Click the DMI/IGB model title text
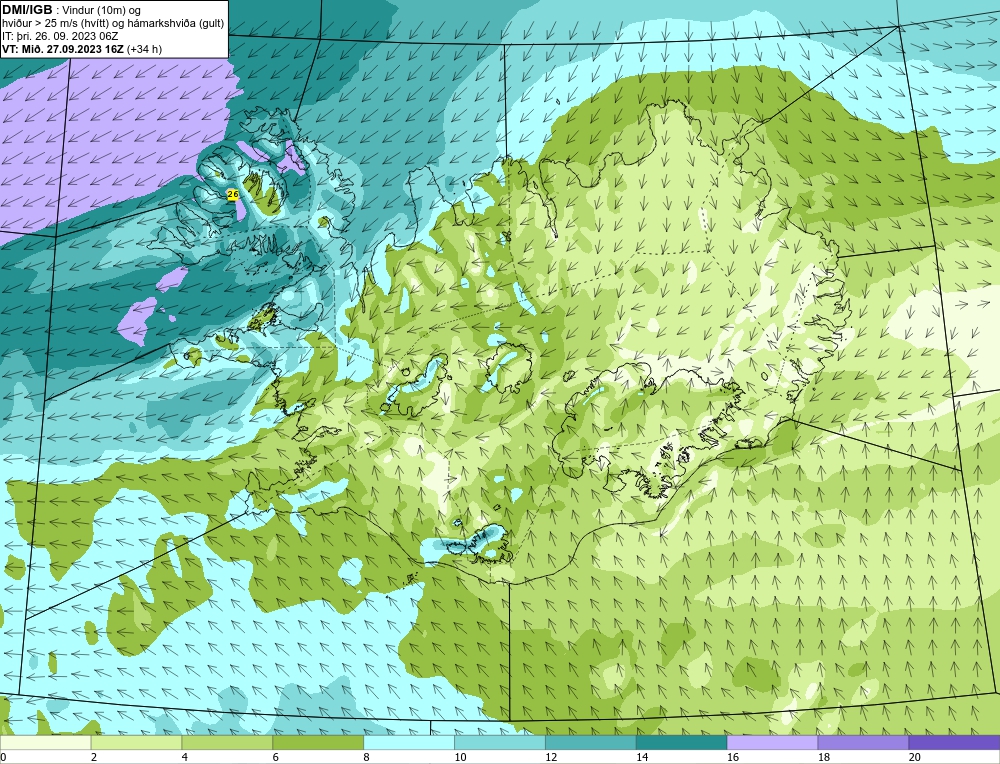This screenshot has width=1000, height=764. coord(27,10)
